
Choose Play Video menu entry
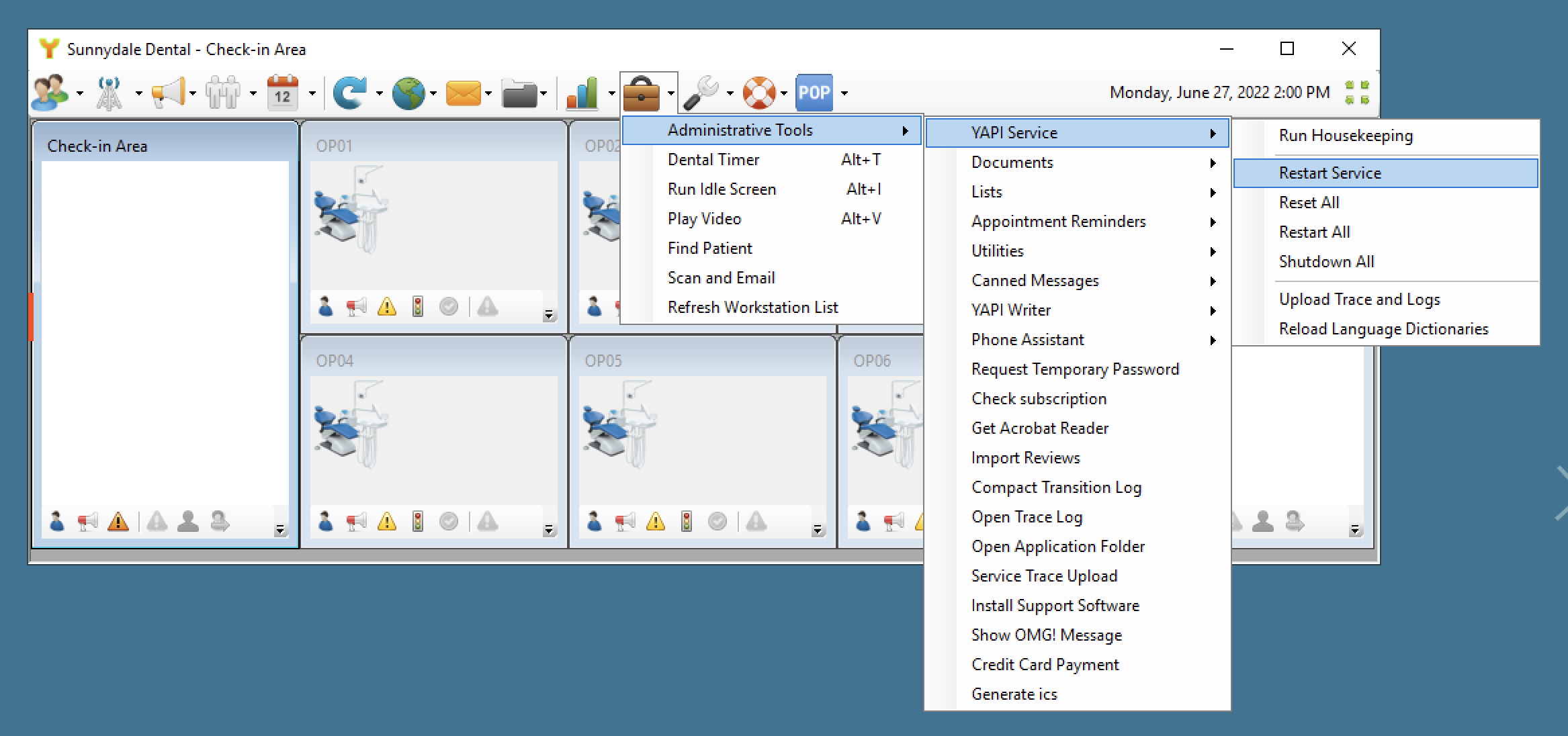[x=771, y=219]
